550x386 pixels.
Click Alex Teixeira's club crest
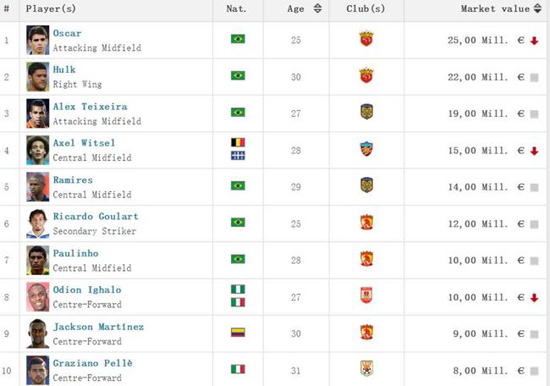(367, 112)
